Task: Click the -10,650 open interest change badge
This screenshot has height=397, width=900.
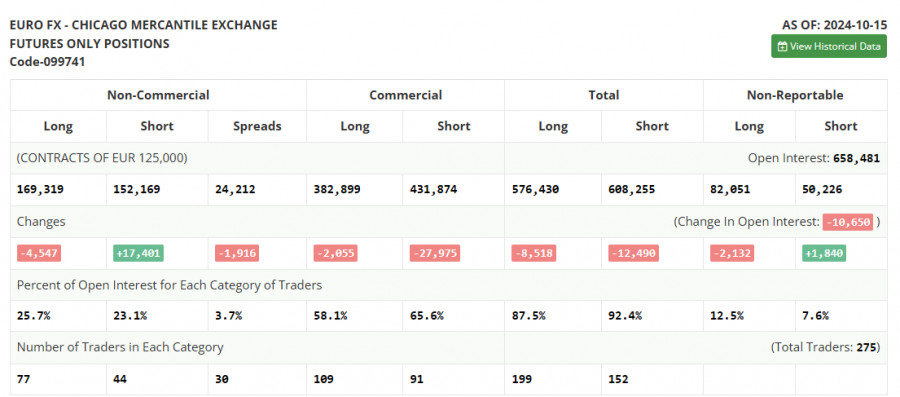Action: tap(848, 221)
